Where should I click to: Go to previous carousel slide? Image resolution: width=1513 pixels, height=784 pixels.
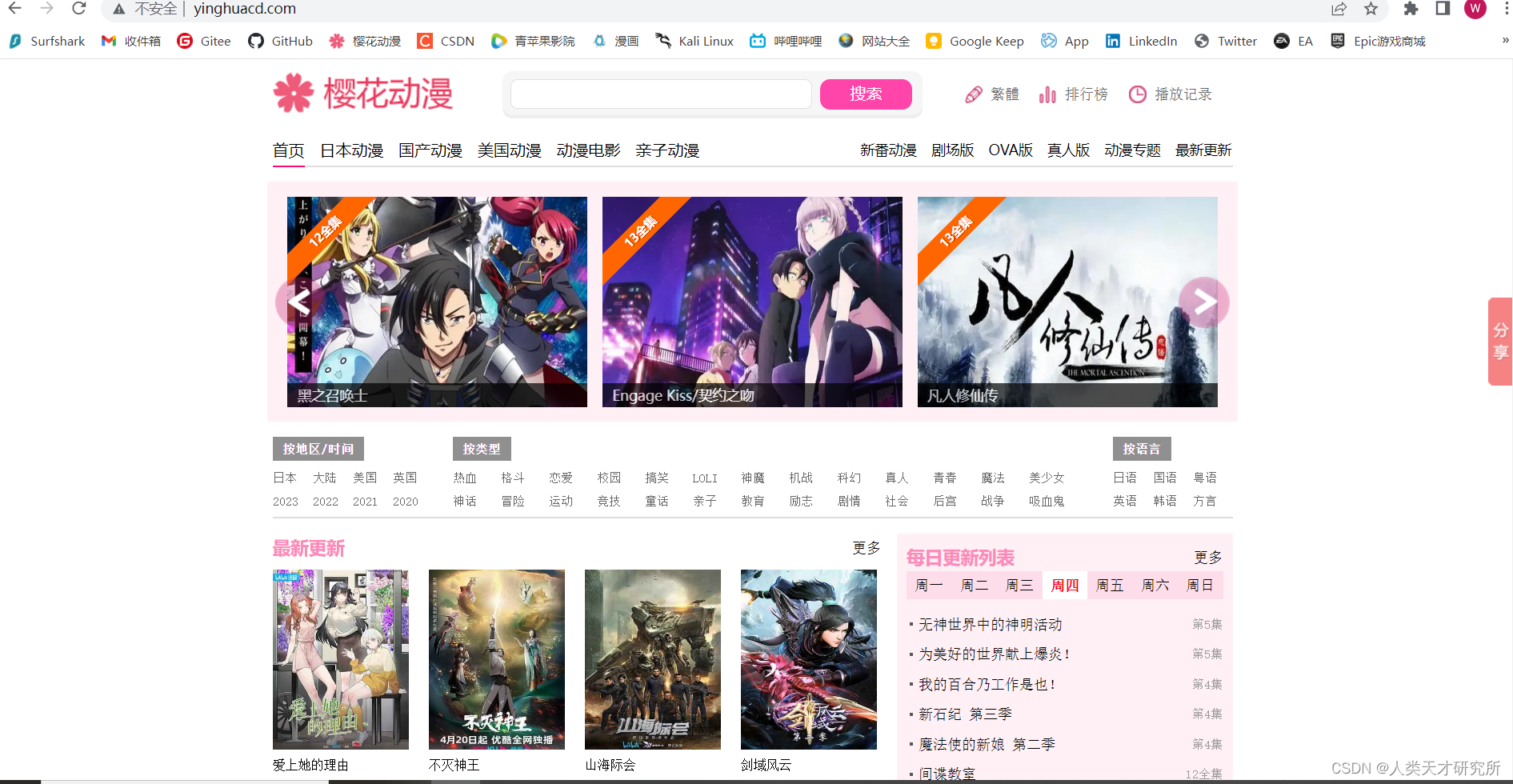tap(299, 302)
